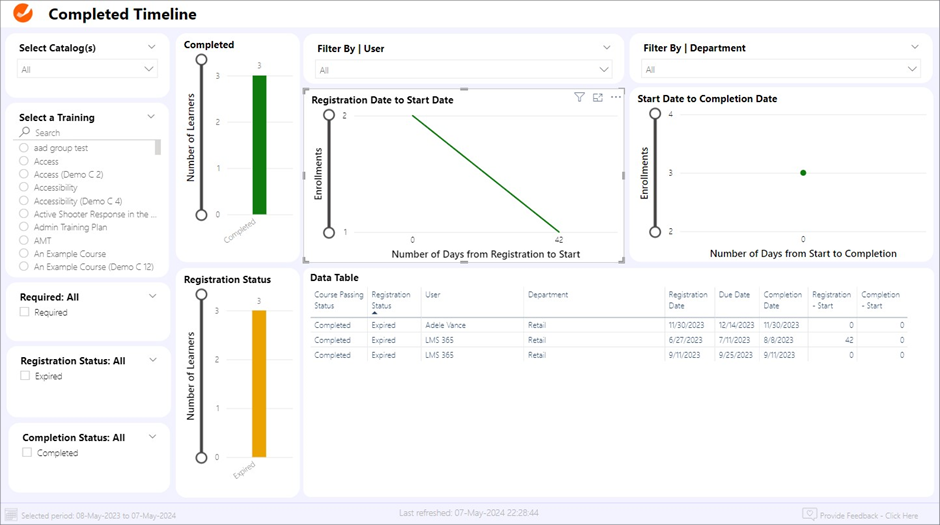Viewport: 940px width, 525px height.
Task: Check the Completed completion status checkbox
Action: [27, 453]
